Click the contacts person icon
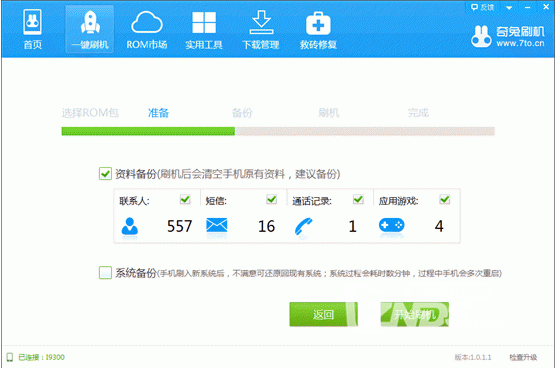Screen dimensions: 555x368 pyautogui.click(x=130, y=226)
